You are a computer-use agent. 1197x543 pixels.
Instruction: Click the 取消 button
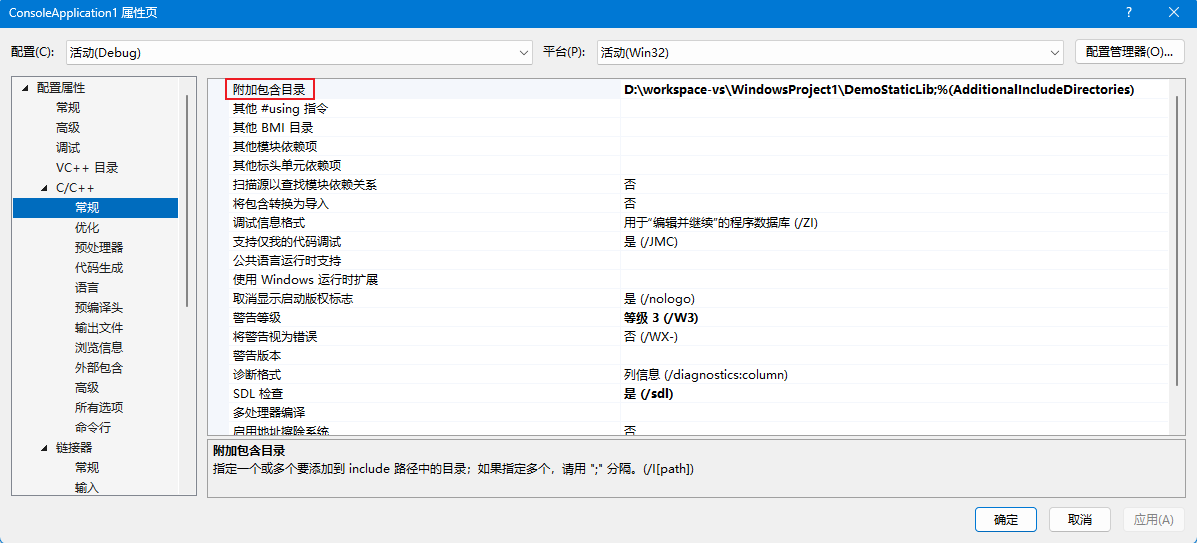coord(1079,520)
